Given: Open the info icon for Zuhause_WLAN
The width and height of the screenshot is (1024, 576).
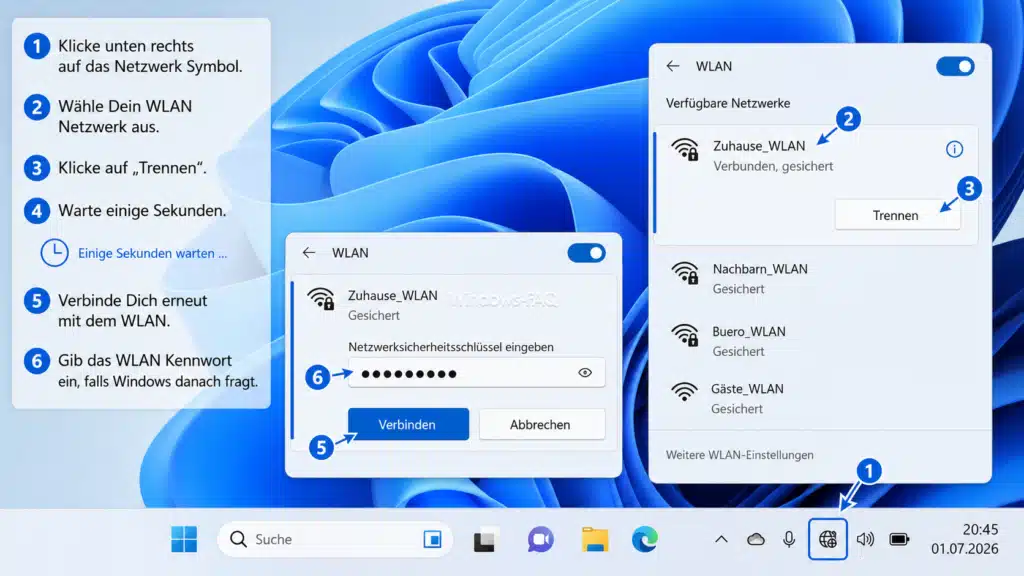Looking at the screenshot, I should click(x=954, y=149).
